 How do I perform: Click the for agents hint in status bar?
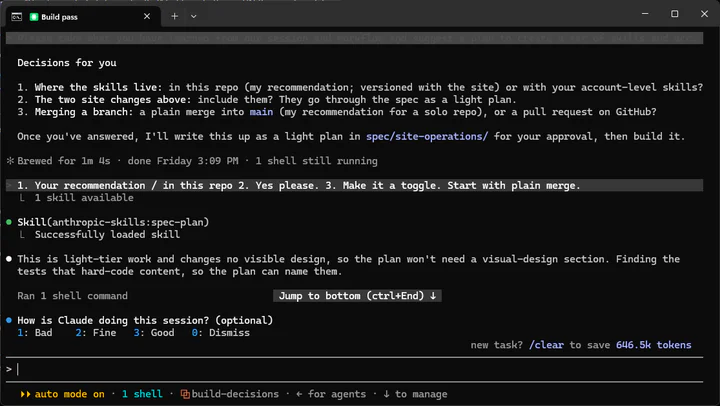click(x=331, y=394)
